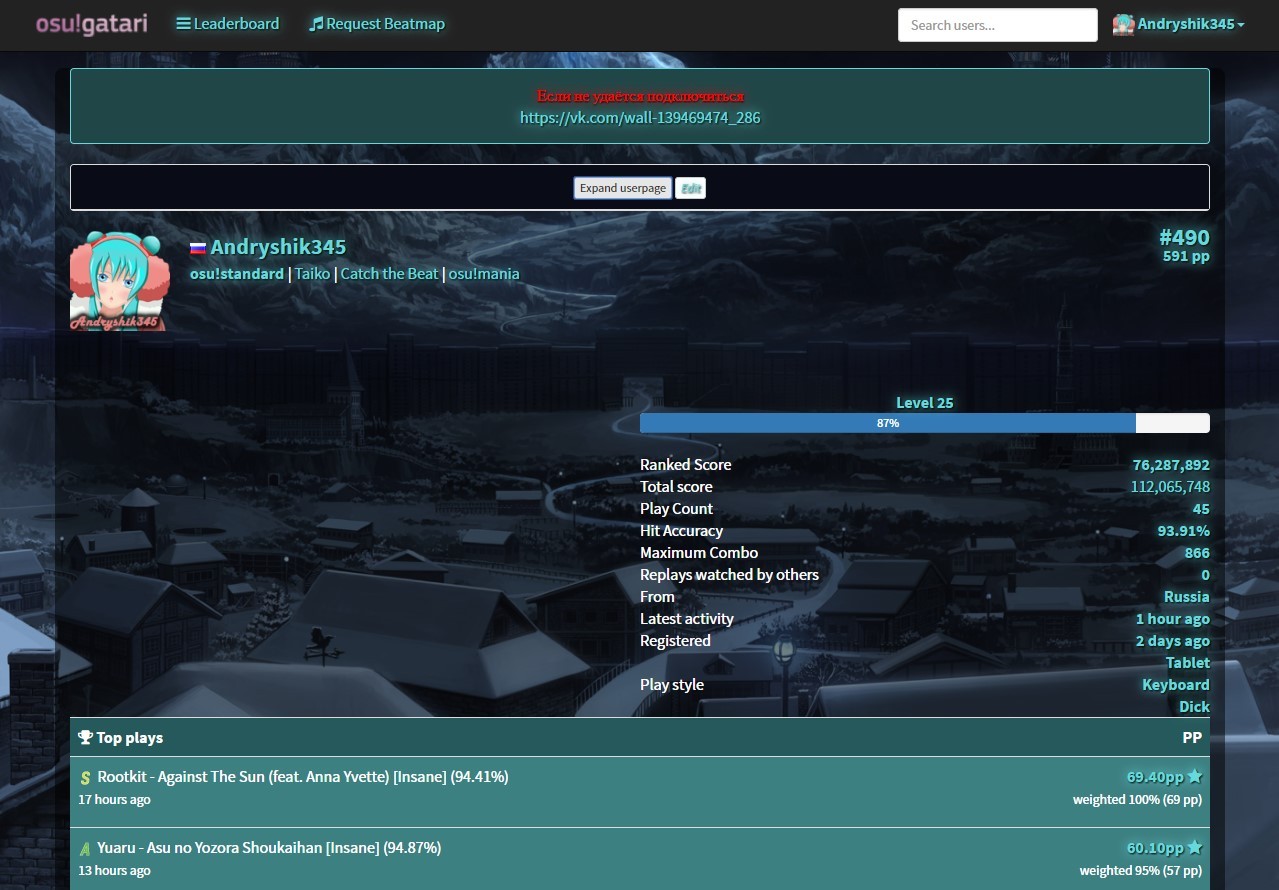1279x890 pixels.
Task: Switch to the osu!mania mode tab
Action: pos(484,273)
